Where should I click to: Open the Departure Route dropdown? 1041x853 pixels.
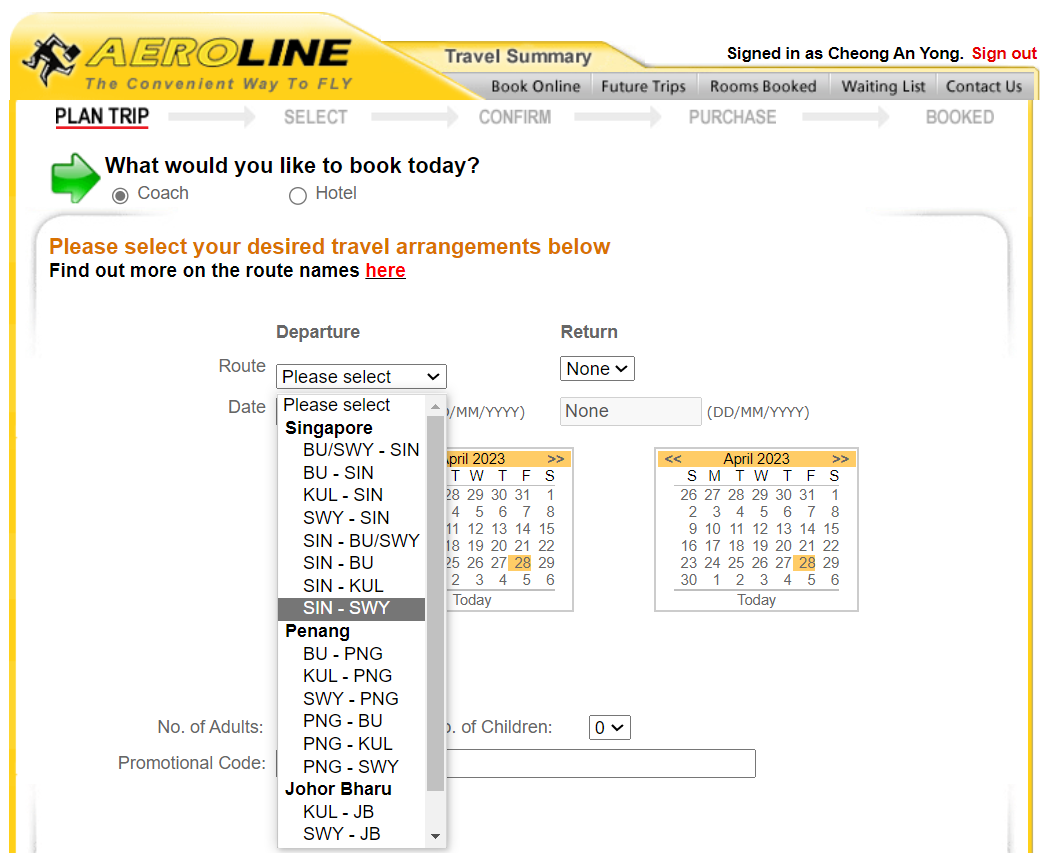point(361,376)
